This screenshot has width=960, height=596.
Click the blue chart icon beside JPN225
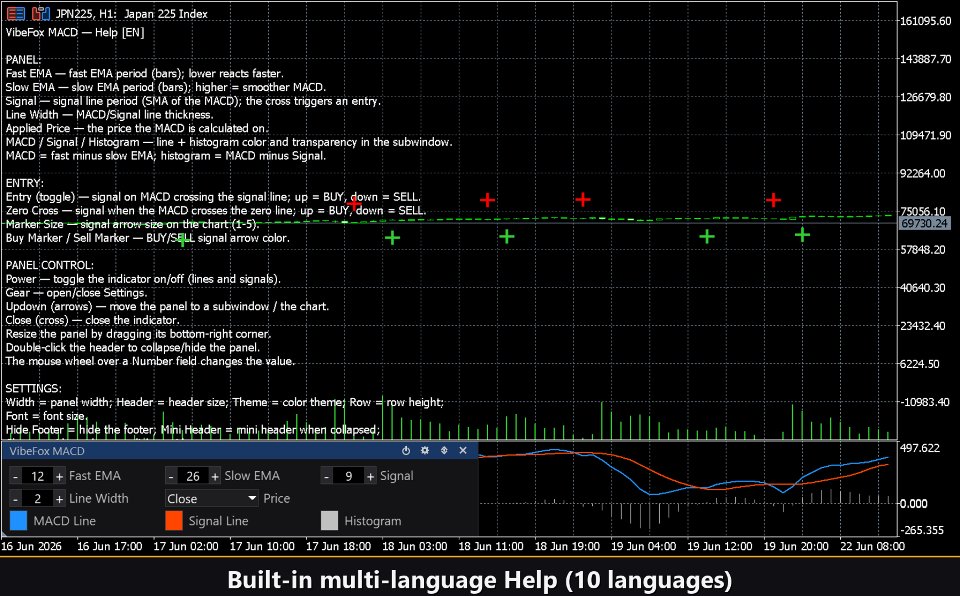[x=40, y=13]
